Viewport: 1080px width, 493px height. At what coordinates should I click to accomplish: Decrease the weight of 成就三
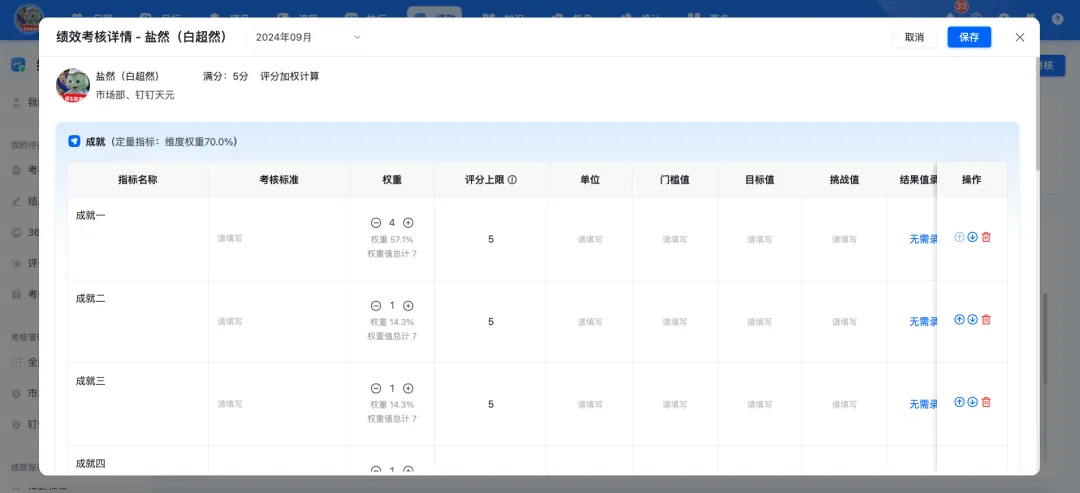click(376, 388)
